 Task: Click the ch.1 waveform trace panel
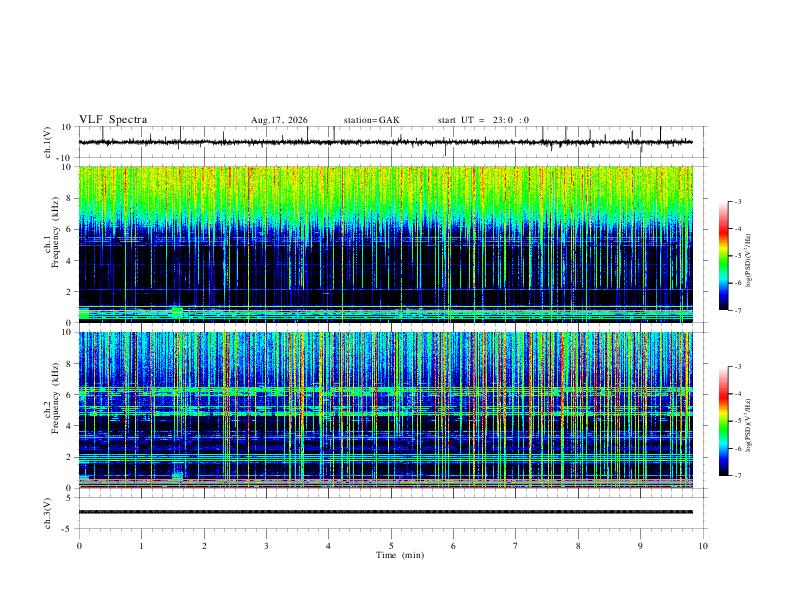click(x=386, y=142)
